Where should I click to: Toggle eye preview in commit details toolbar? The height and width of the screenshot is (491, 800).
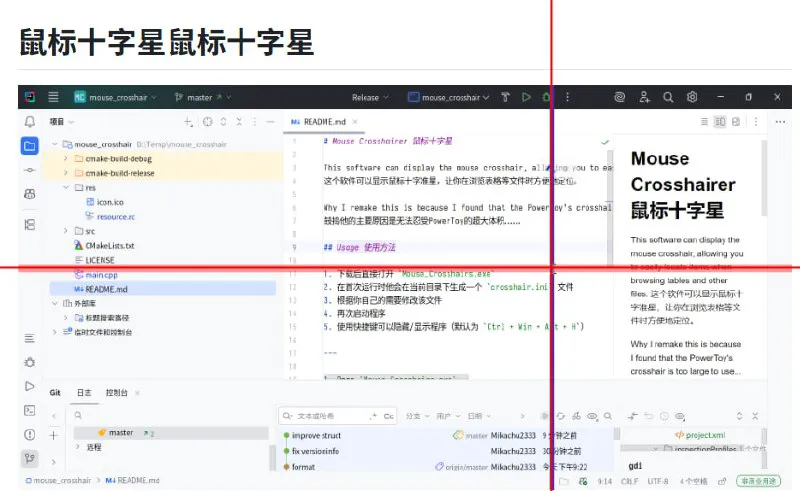point(680,416)
